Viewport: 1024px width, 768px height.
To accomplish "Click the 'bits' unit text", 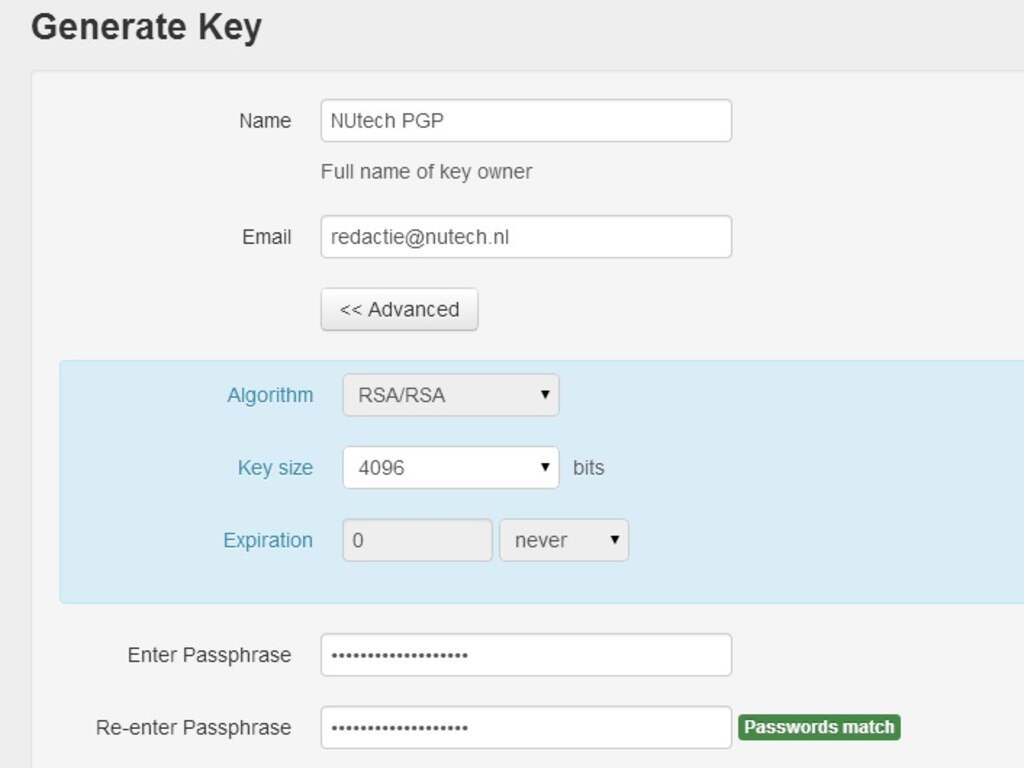I will coord(588,468).
